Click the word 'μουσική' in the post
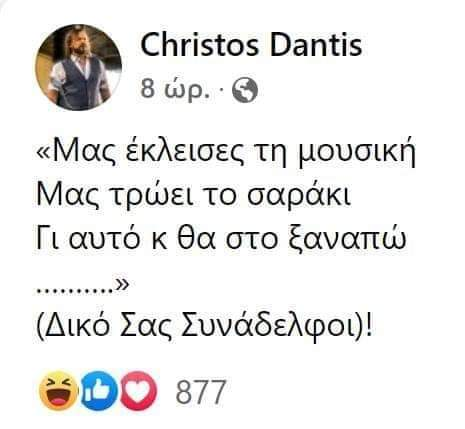Viewport: 465px width, 429px height. click(356, 154)
